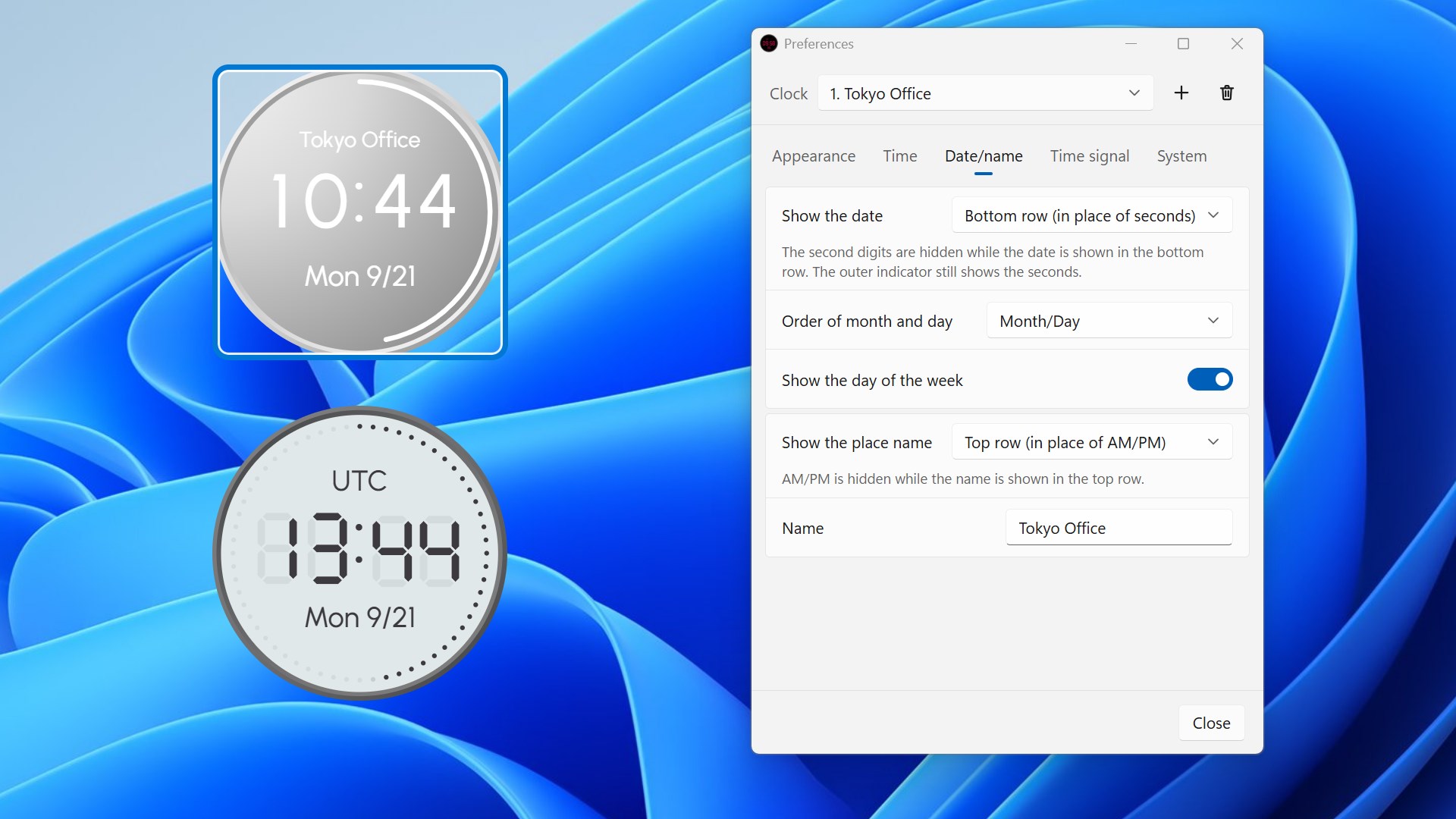Open Show the place name dropdown
The height and width of the screenshot is (819, 1456).
pos(1091,442)
